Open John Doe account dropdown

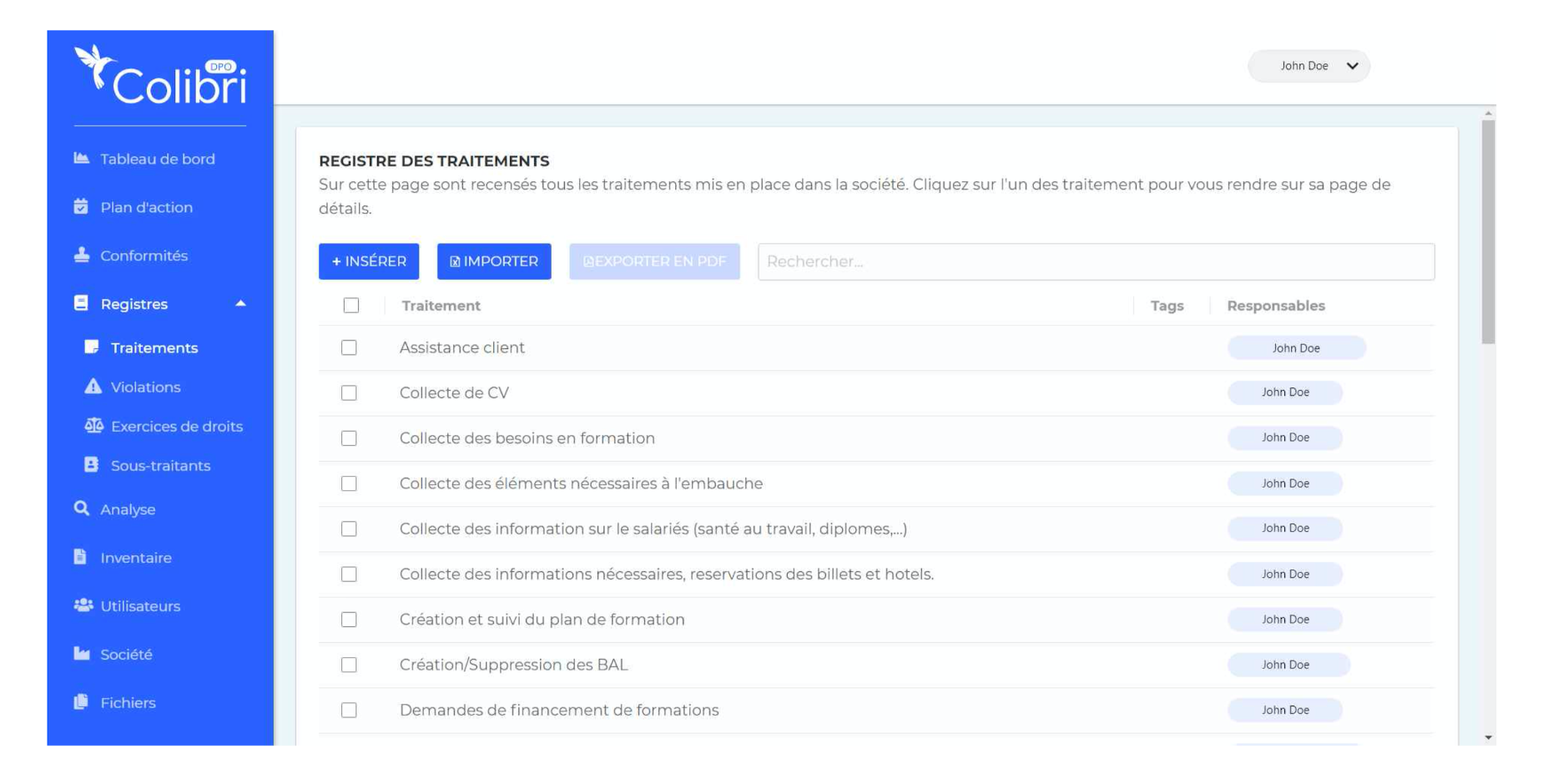coord(1308,66)
